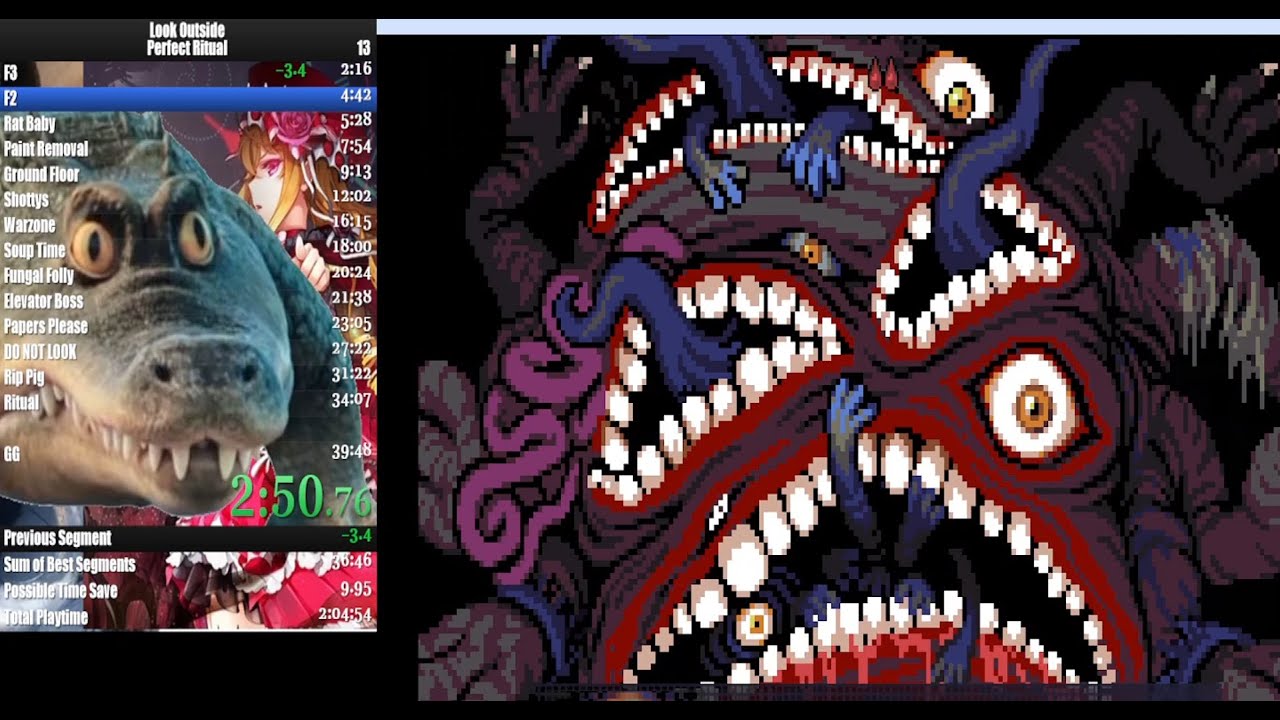The height and width of the screenshot is (720, 1280).
Task: Select the Ground Floor split
Action: 188,174
